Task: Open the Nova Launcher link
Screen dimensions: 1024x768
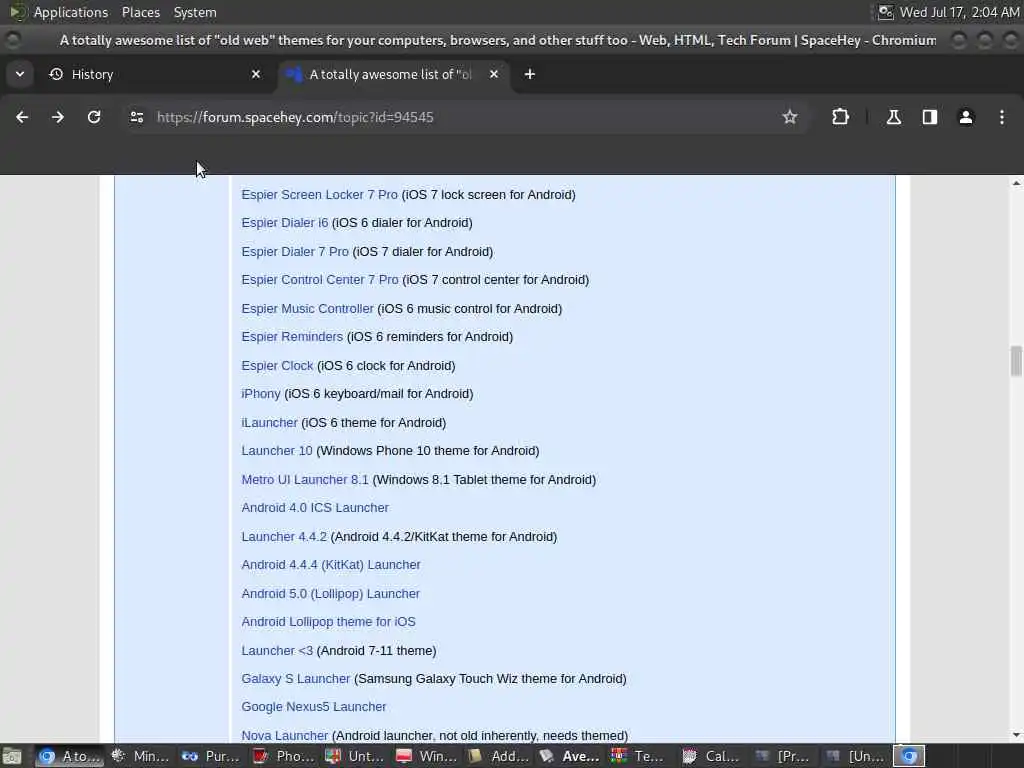Action: coord(285,735)
